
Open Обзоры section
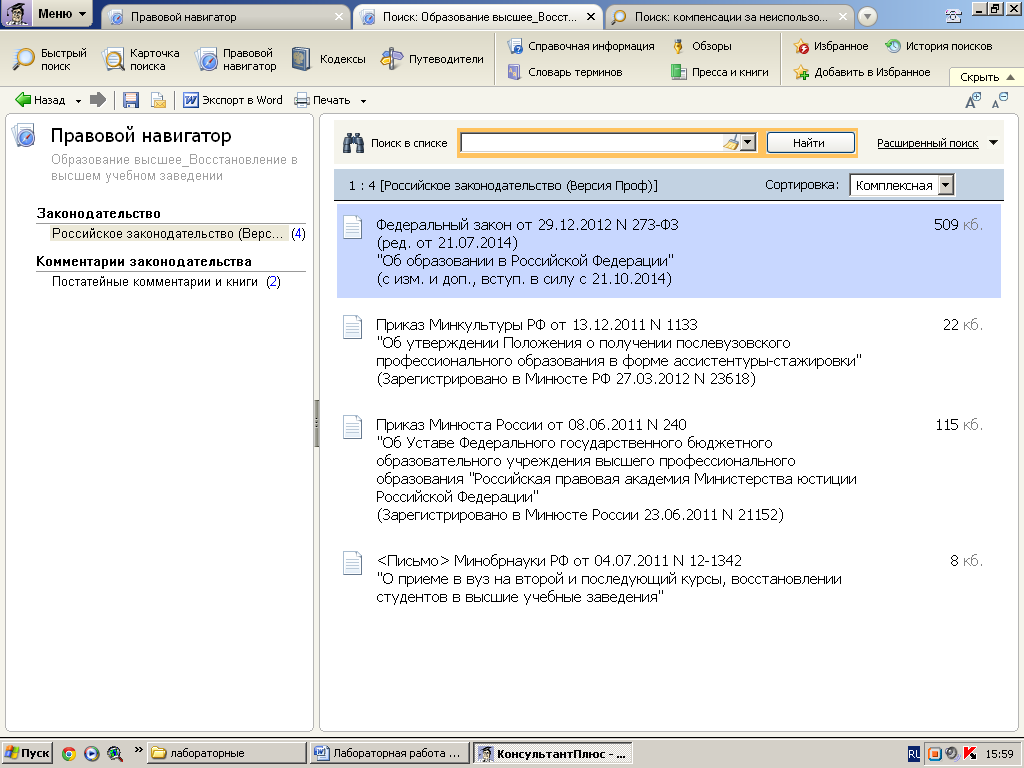pos(701,46)
